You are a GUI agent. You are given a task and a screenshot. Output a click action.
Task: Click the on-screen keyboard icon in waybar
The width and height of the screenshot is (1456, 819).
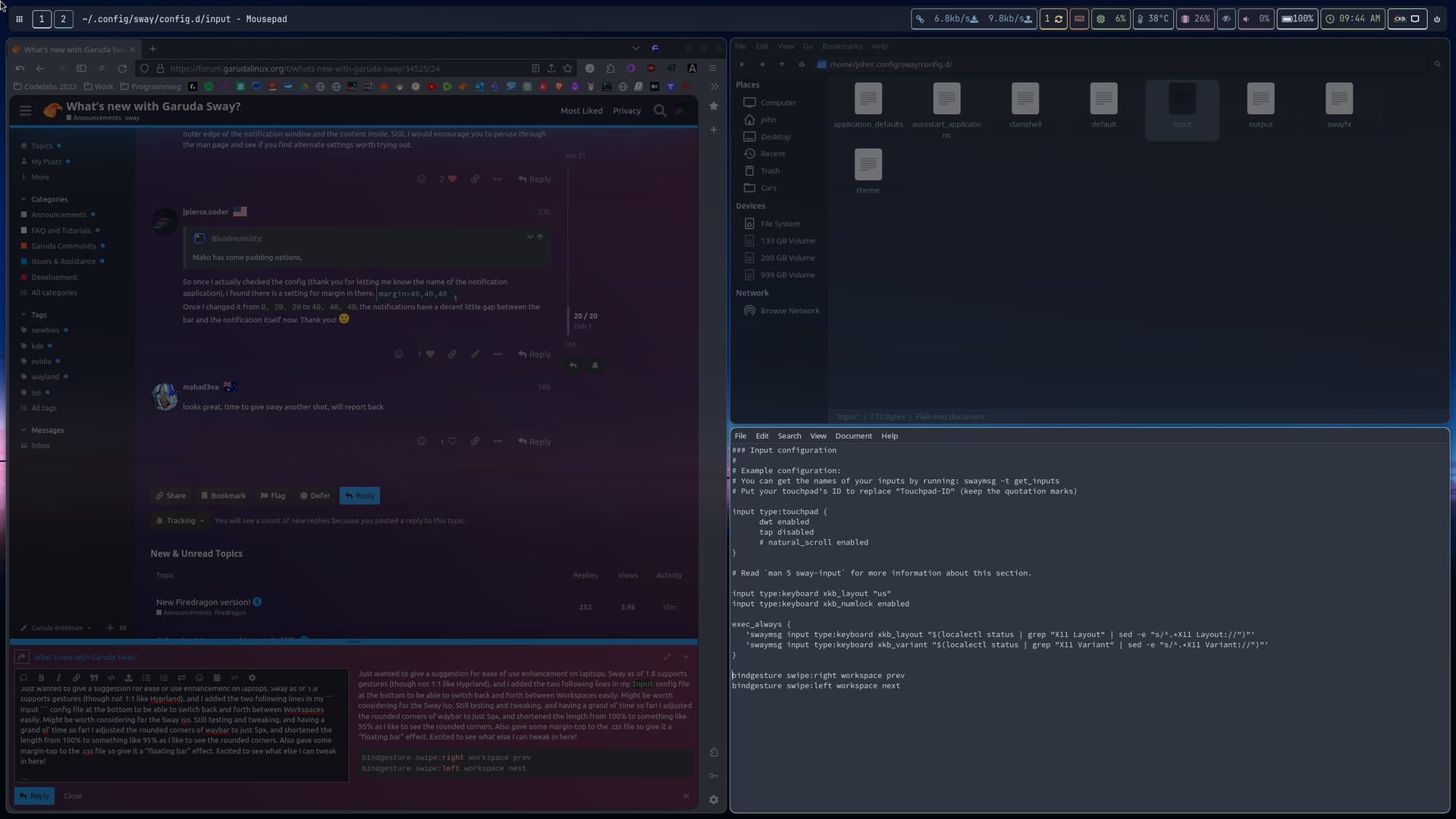[x=1079, y=19]
